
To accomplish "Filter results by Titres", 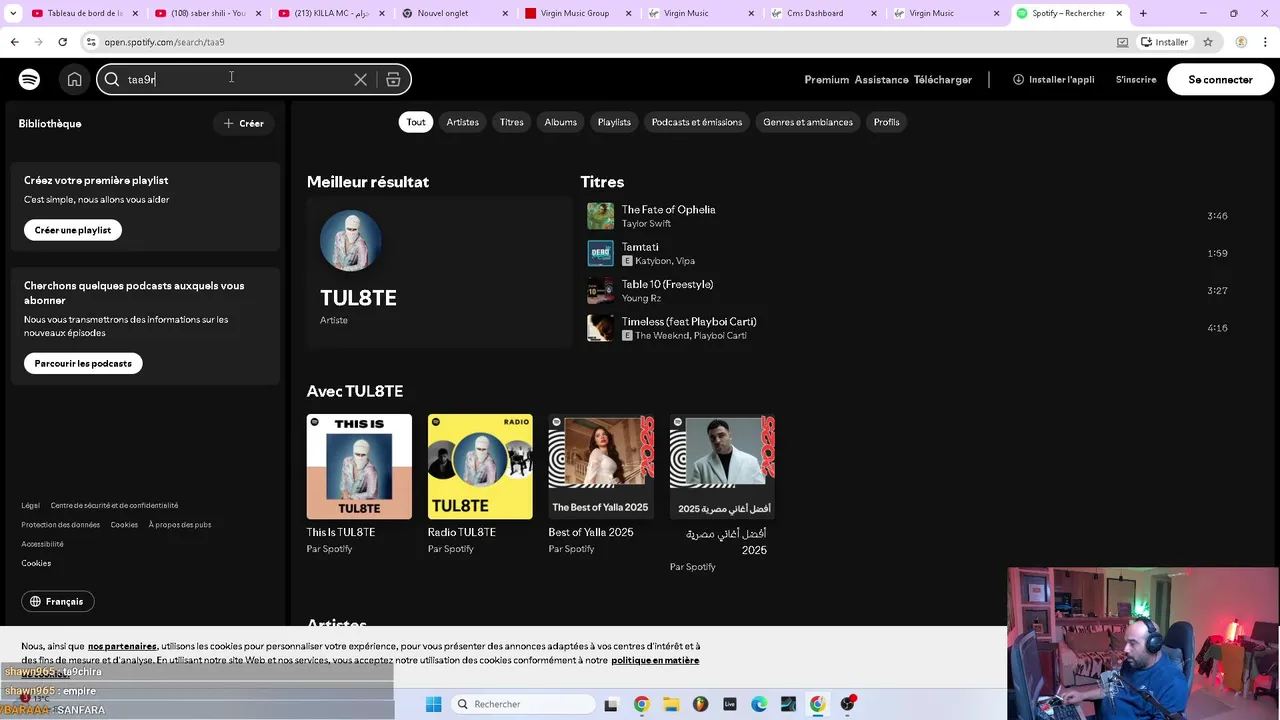I will [512, 122].
